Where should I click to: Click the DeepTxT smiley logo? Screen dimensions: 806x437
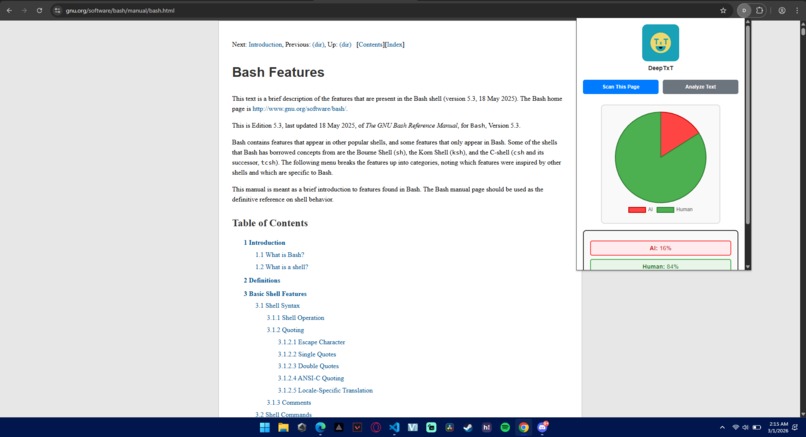click(660, 43)
